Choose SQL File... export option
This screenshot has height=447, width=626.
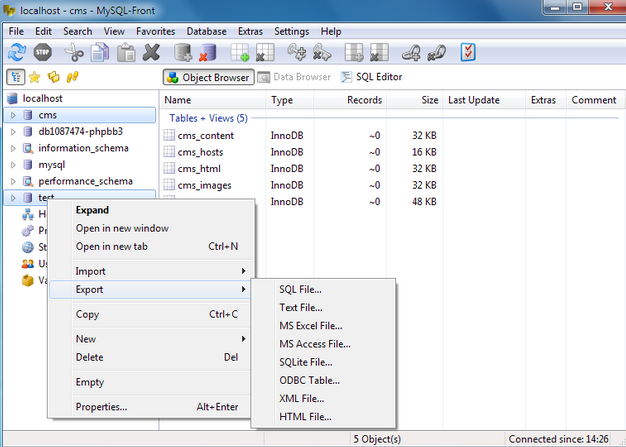coord(323,289)
